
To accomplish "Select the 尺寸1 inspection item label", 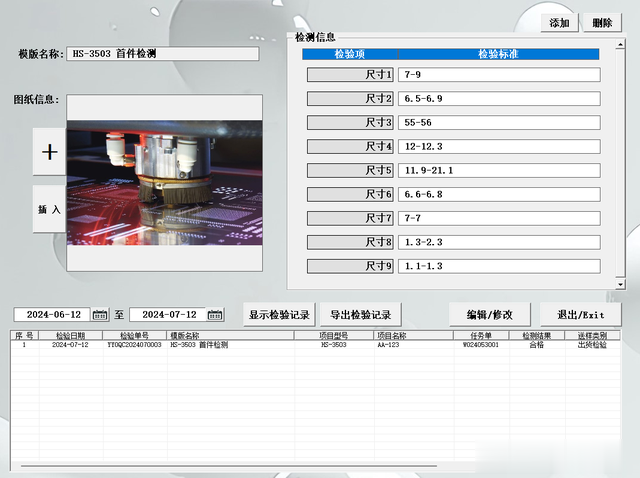I will point(350,75).
